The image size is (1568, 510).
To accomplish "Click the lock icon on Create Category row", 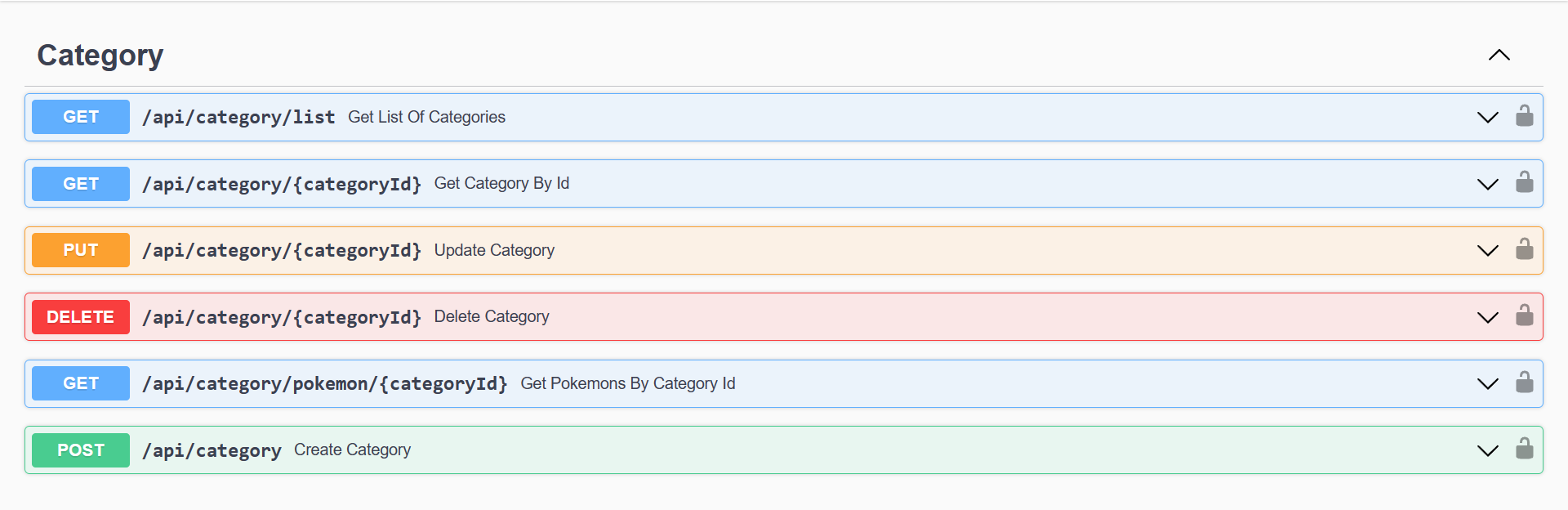I will (x=1524, y=449).
